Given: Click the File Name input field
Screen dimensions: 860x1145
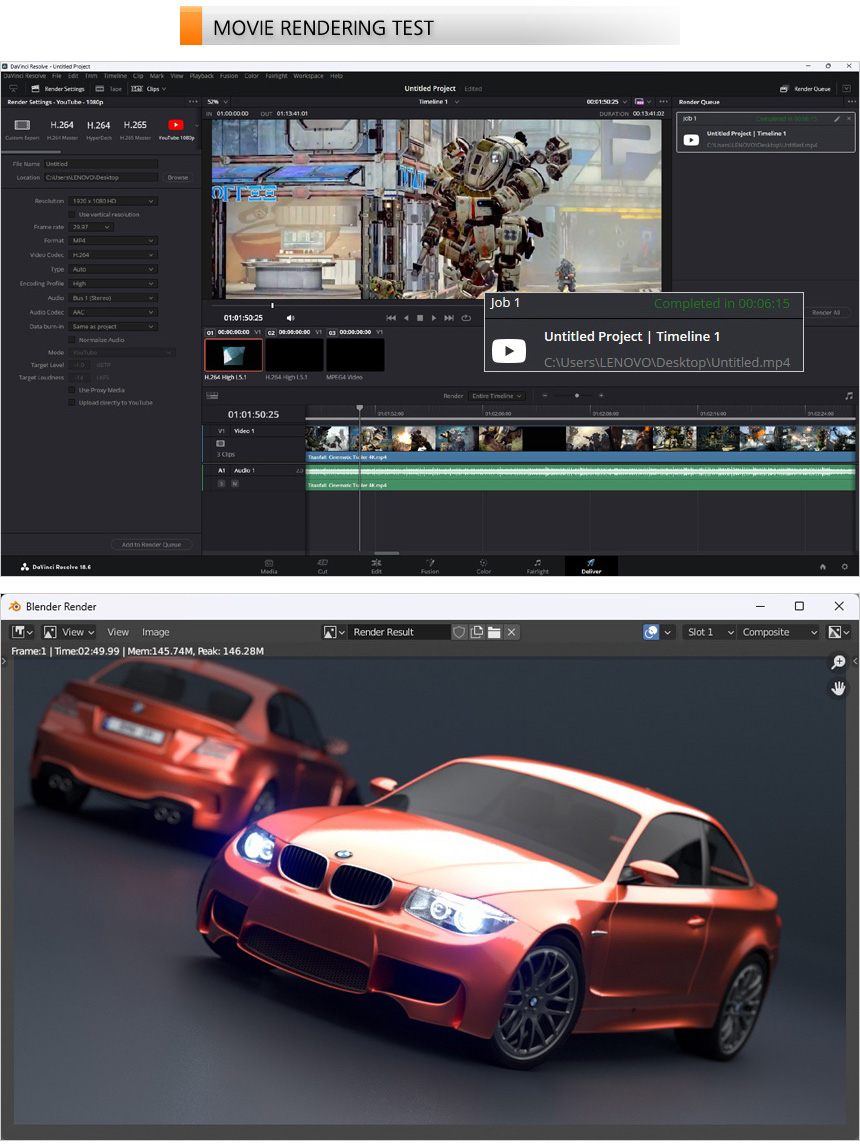Looking at the screenshot, I should pyautogui.click(x=101, y=164).
